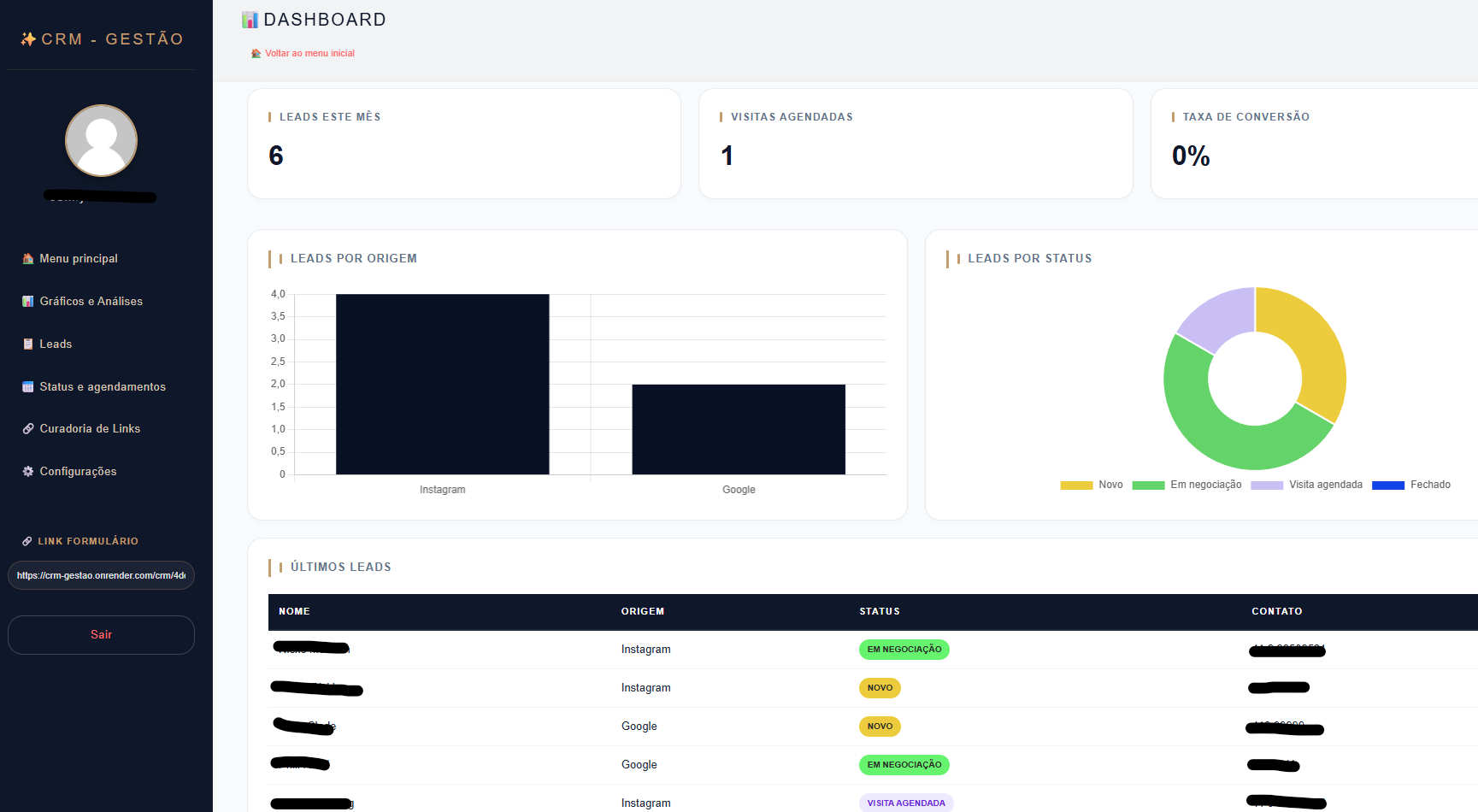The image size is (1478, 812).
Task: Click the bar chart icon beside DASHBOARD title
Action: tap(250, 19)
